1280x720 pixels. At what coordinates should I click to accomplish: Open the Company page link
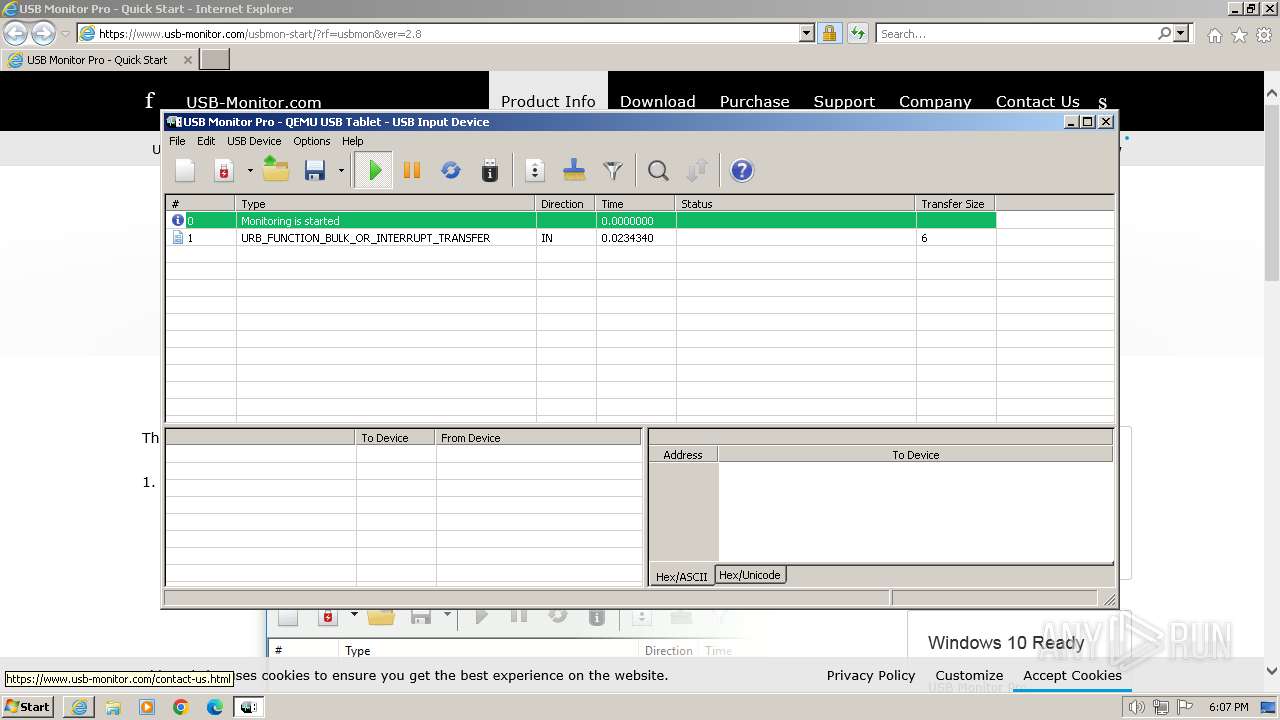click(x=935, y=101)
